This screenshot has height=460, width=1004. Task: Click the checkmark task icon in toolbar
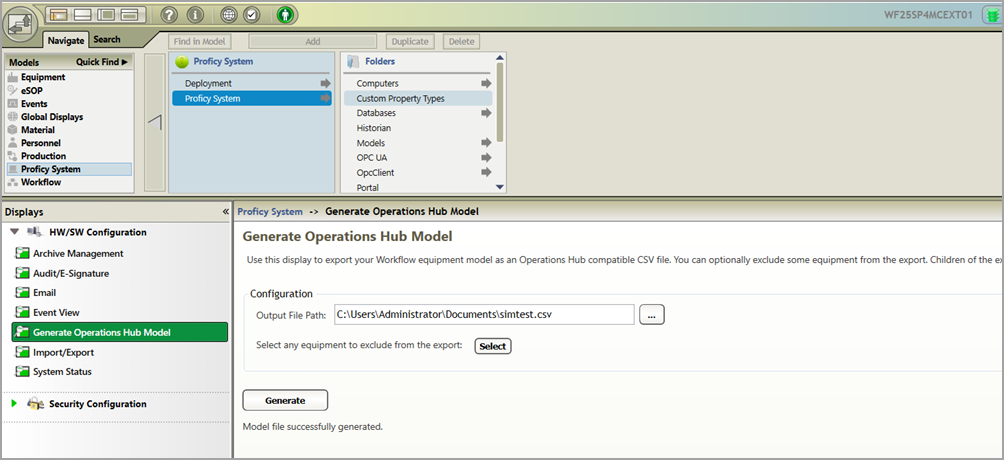click(252, 14)
